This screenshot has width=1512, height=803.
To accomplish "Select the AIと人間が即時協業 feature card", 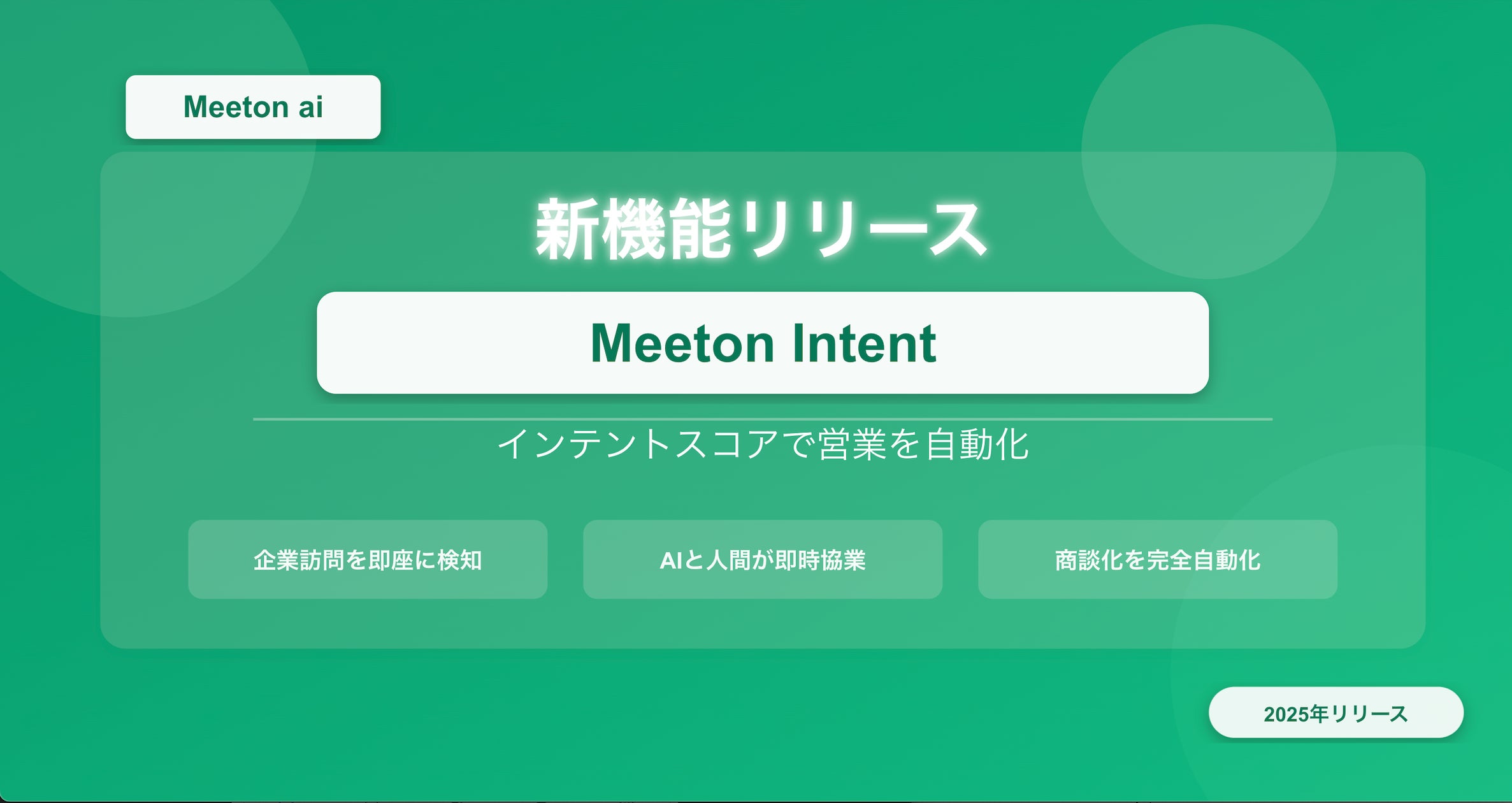I will pyautogui.click(x=762, y=560).
